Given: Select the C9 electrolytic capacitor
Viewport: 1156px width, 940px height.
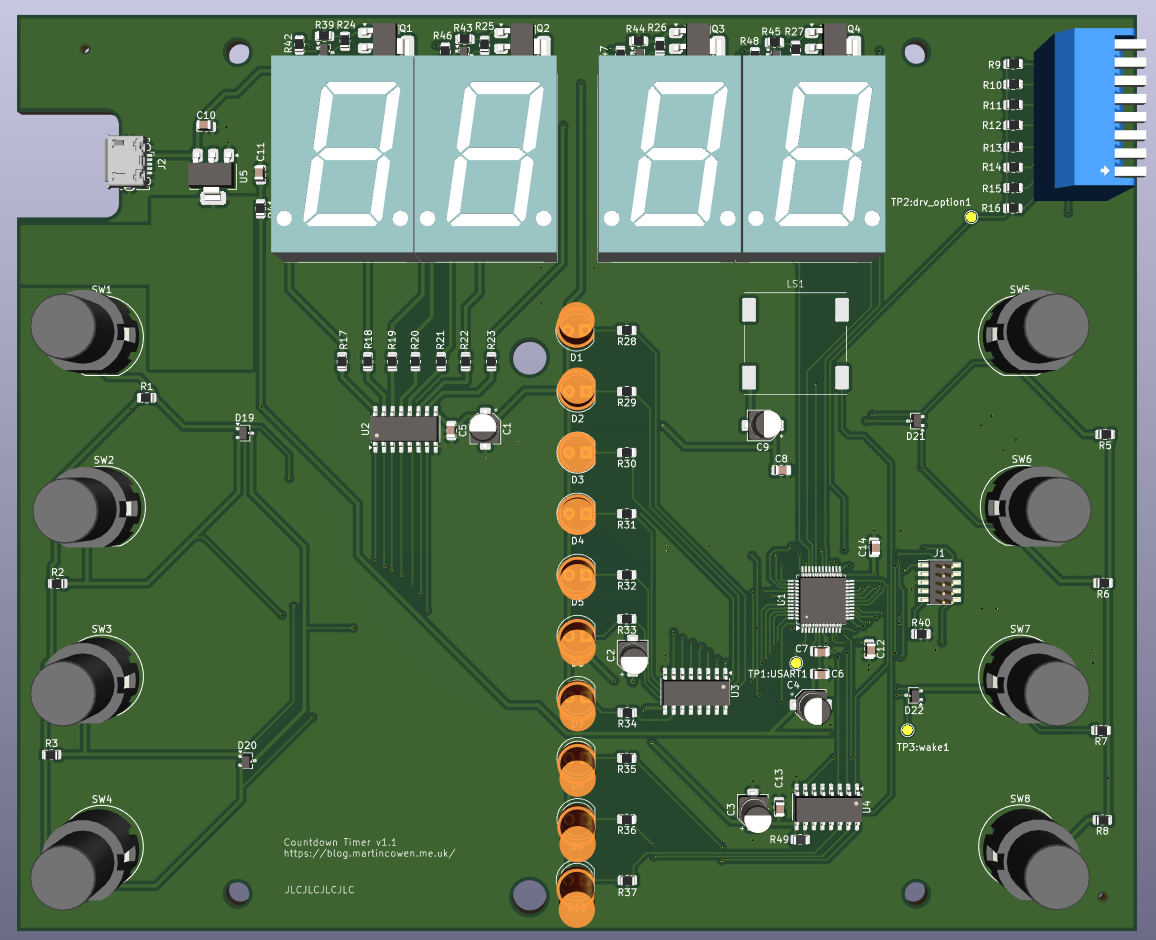Looking at the screenshot, I should (765, 425).
